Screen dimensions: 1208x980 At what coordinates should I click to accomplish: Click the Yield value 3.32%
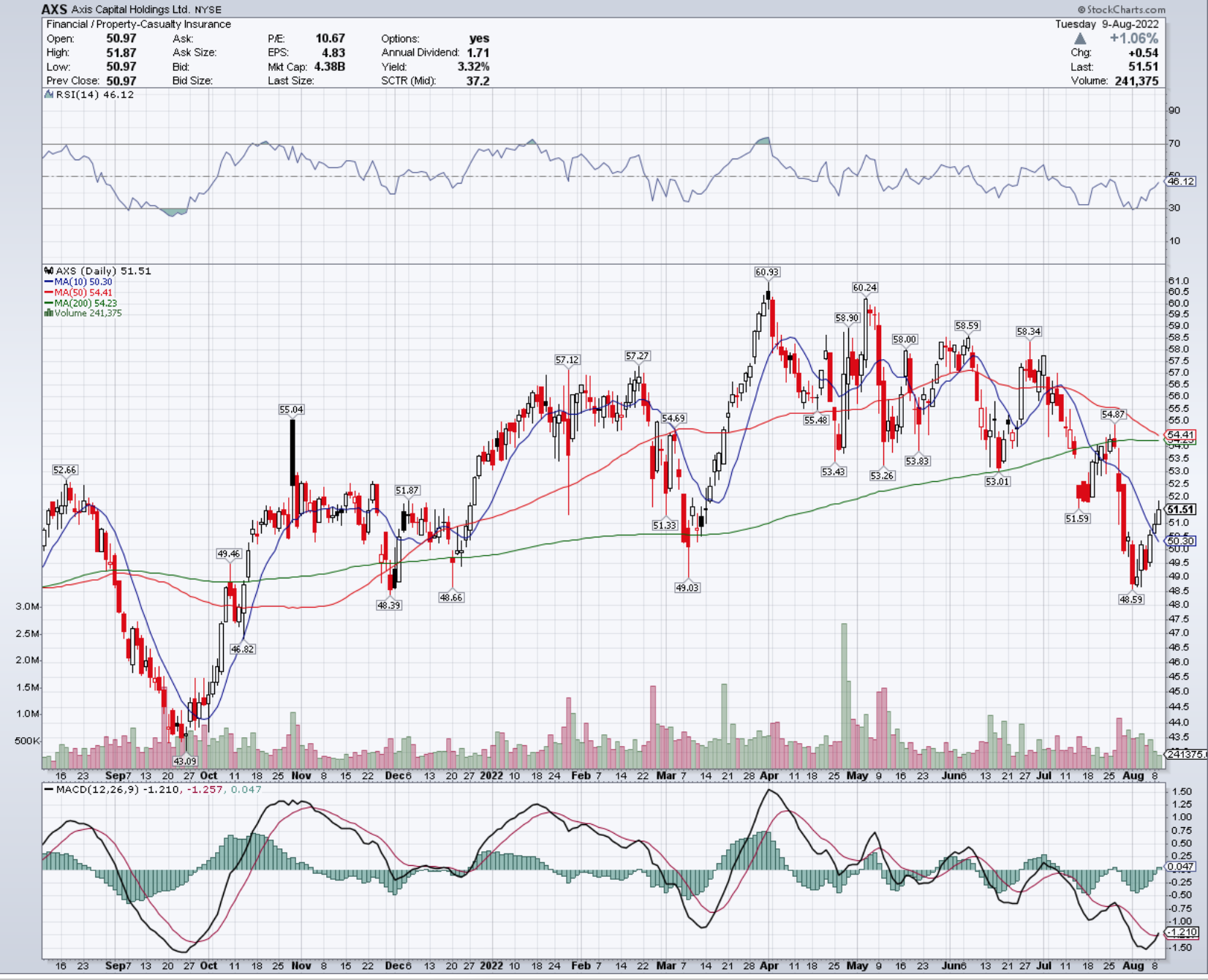473,67
